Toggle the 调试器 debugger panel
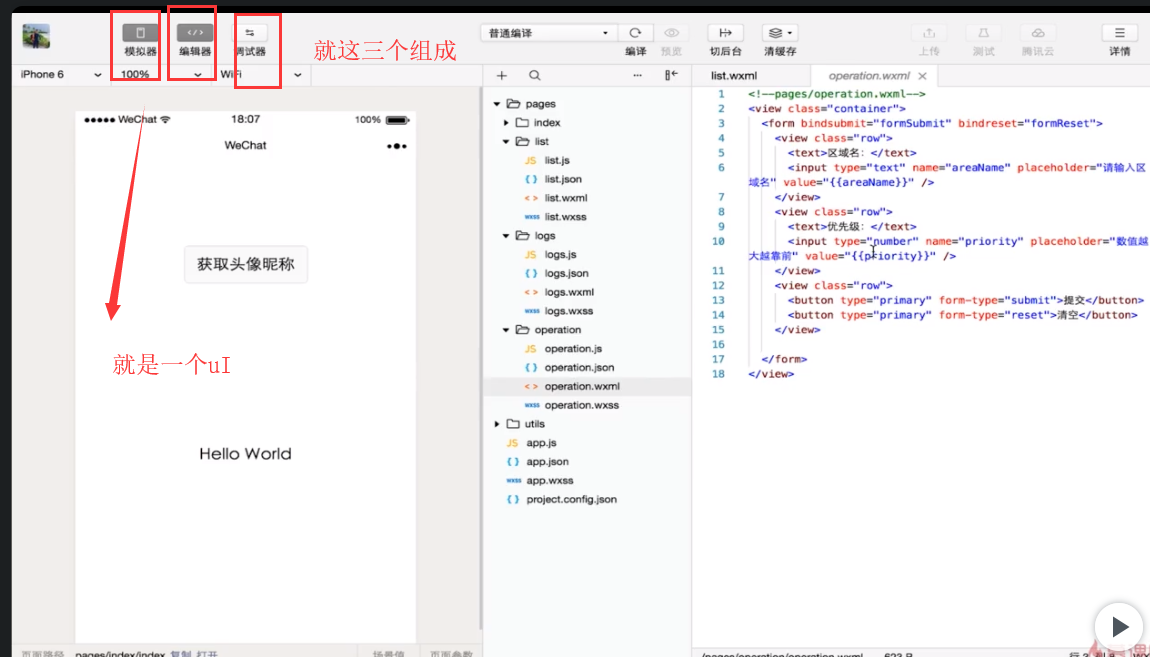Image resolution: width=1150 pixels, height=657 pixels. click(x=249, y=33)
